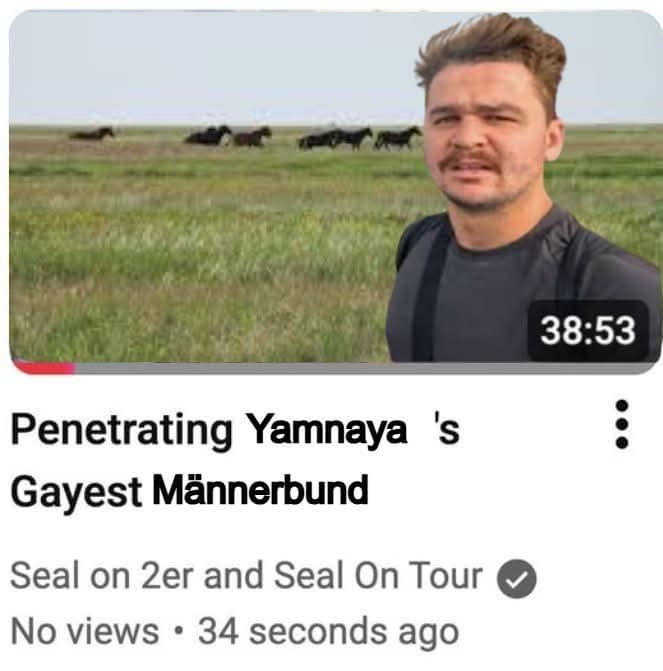Click the 'Seal On Tour' part of the channel name
The height and width of the screenshot is (671, 663).
tap(378, 576)
